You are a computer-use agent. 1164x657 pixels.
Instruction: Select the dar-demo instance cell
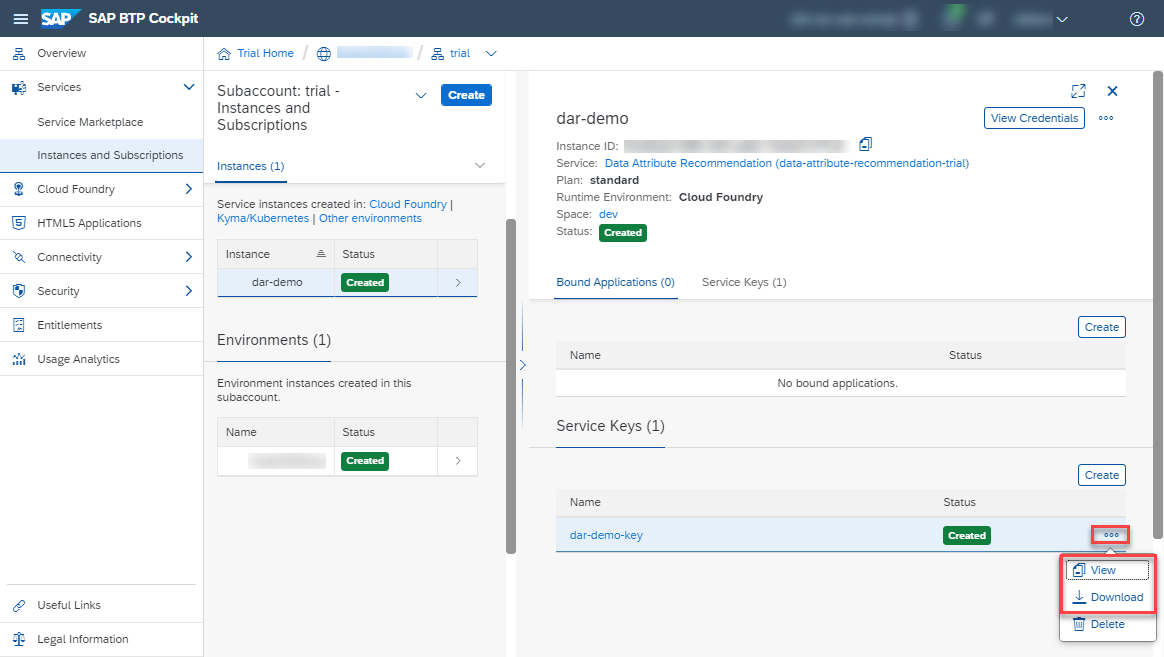276,283
